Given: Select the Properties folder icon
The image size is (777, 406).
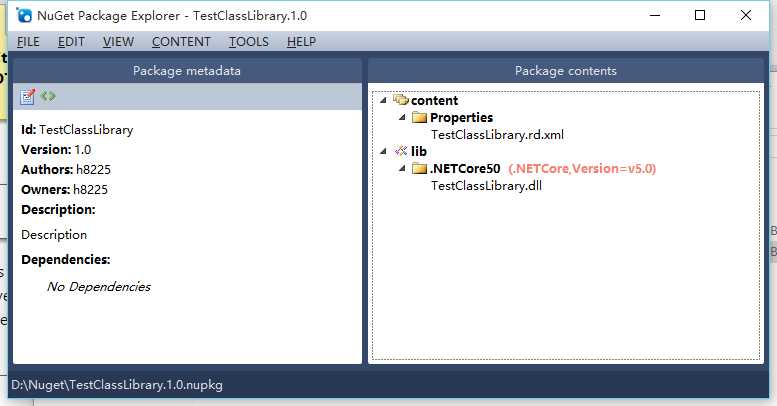Looking at the screenshot, I should pyautogui.click(x=419, y=117).
